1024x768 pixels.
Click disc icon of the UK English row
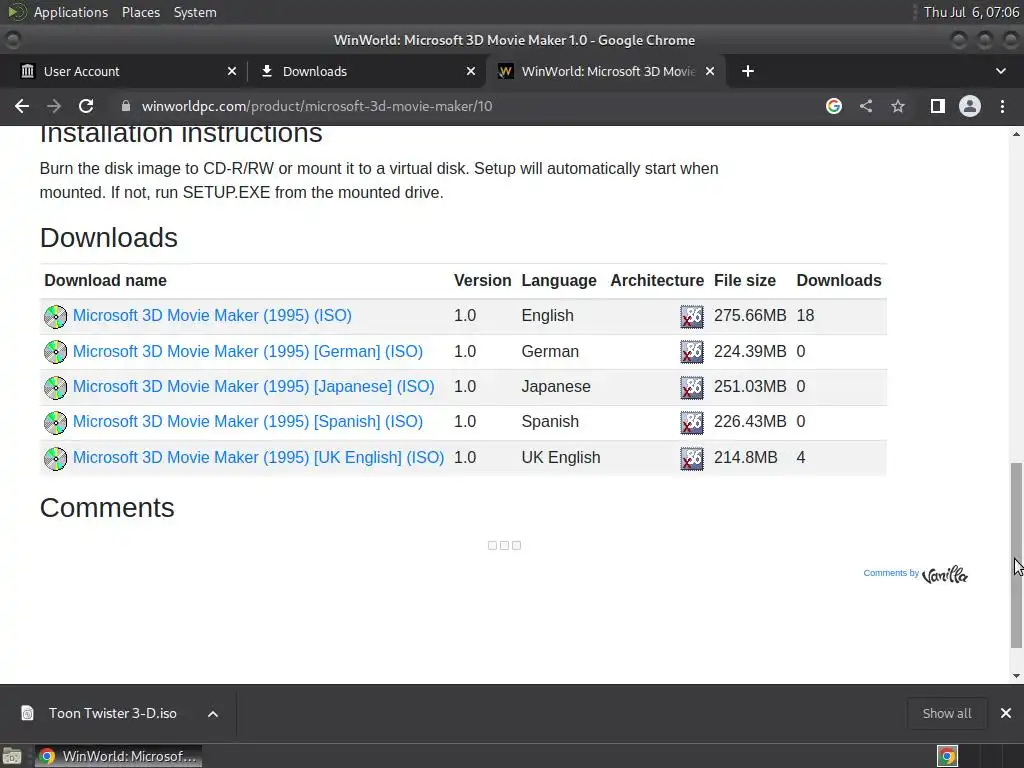[x=56, y=458]
